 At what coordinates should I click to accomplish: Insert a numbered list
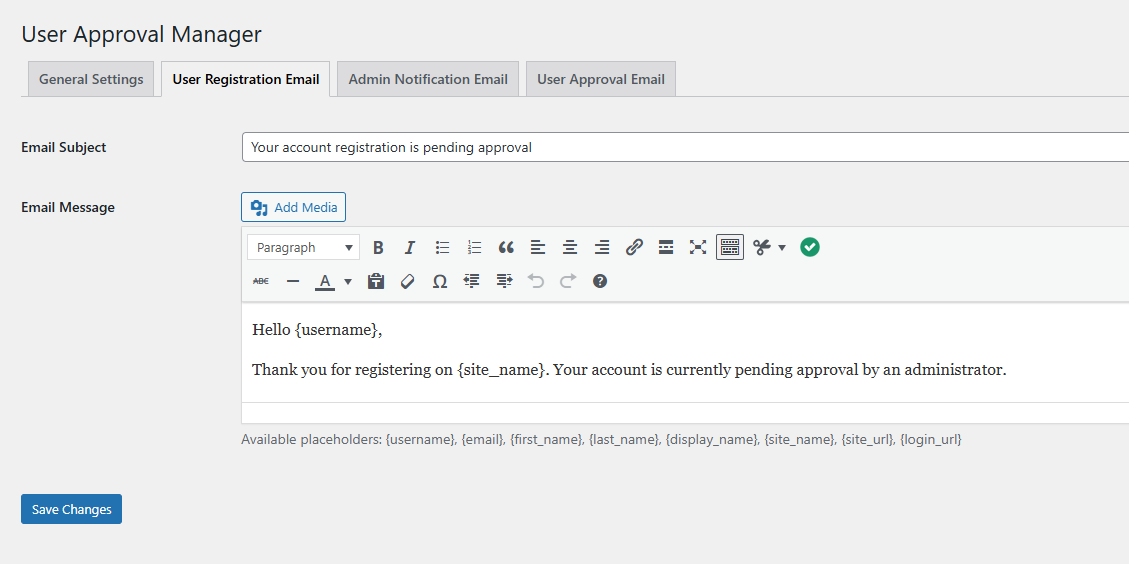point(474,247)
